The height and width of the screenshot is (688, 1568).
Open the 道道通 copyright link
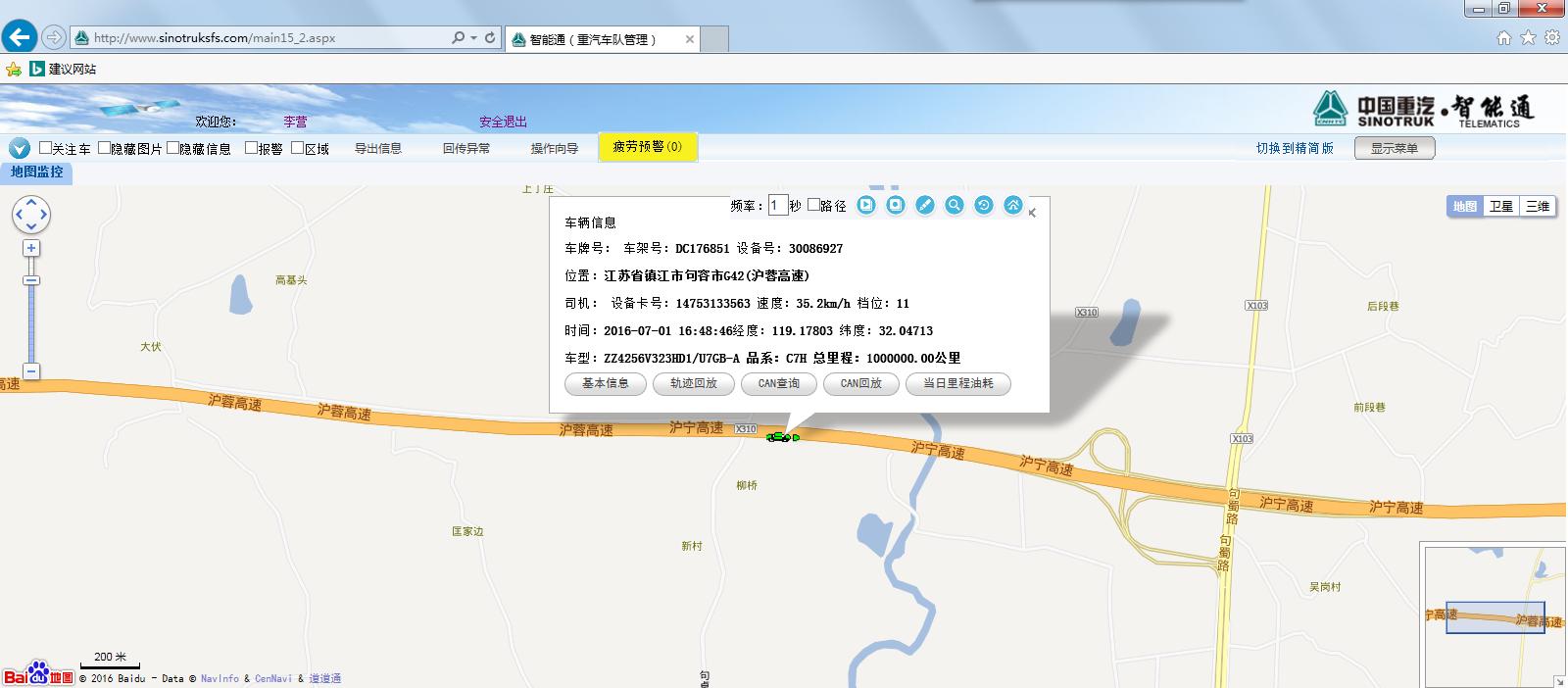[x=324, y=678]
